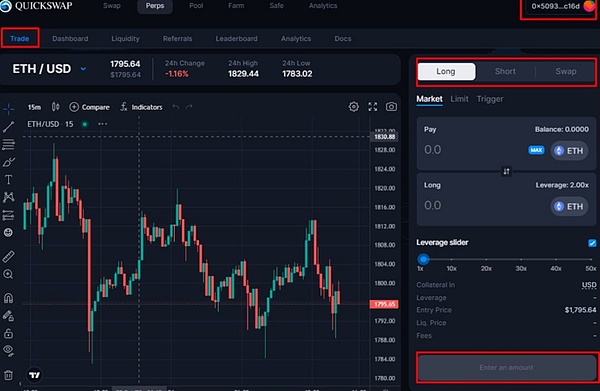Switch to the Short tab
This screenshot has width=600, height=391.
pyautogui.click(x=505, y=72)
